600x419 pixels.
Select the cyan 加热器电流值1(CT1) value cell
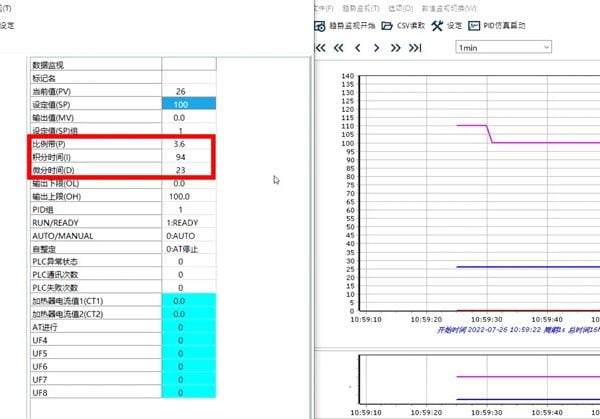(x=180, y=300)
